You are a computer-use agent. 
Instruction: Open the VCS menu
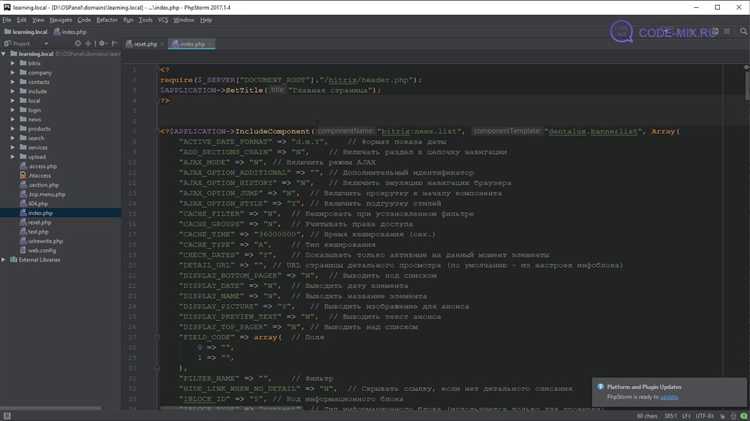(163, 20)
